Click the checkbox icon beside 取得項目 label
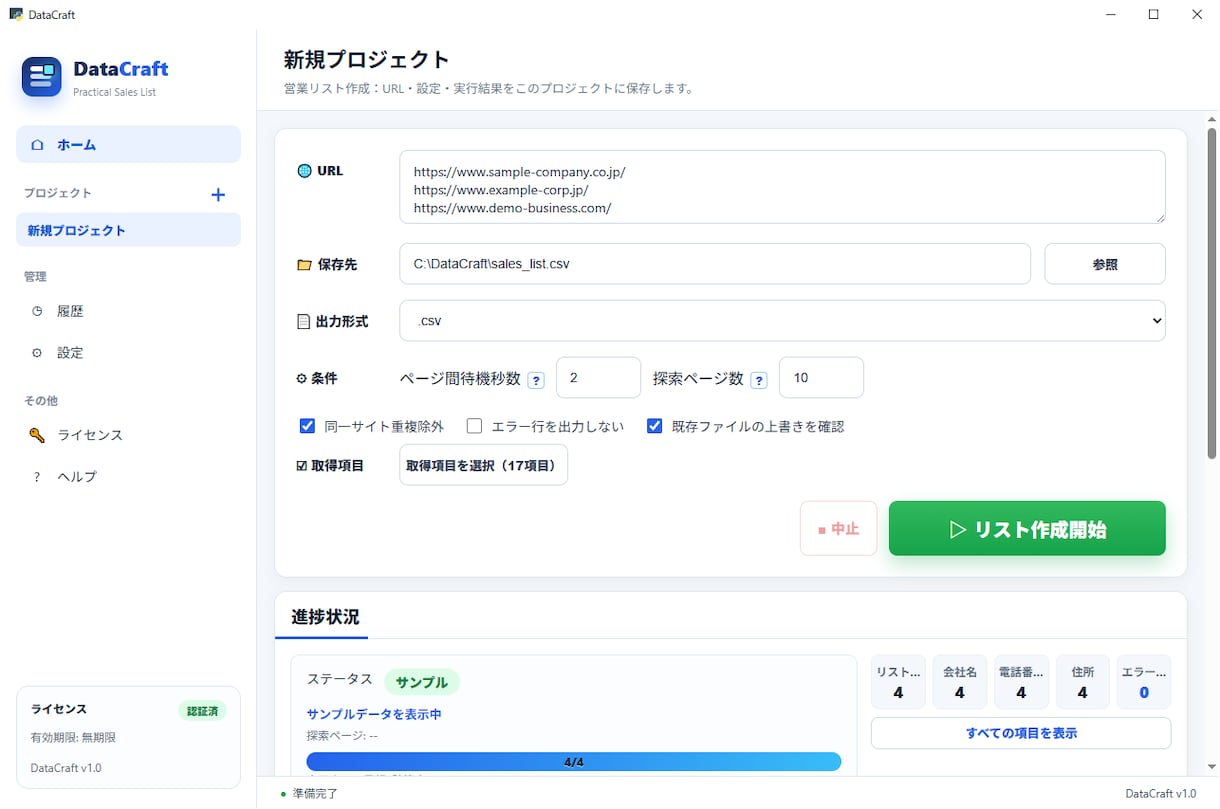Image resolution: width=1220 pixels, height=809 pixels. pos(302,466)
